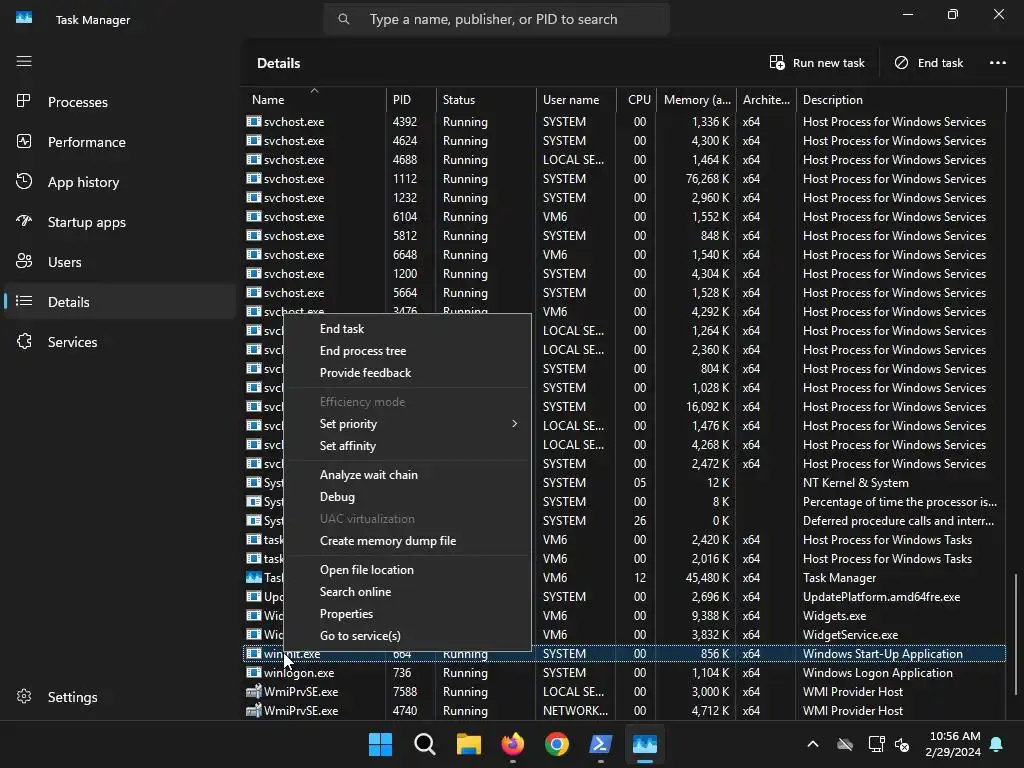Select the WmiPrvSE.exe row with PID 7588
This screenshot has height=768, width=1024.
[624, 692]
